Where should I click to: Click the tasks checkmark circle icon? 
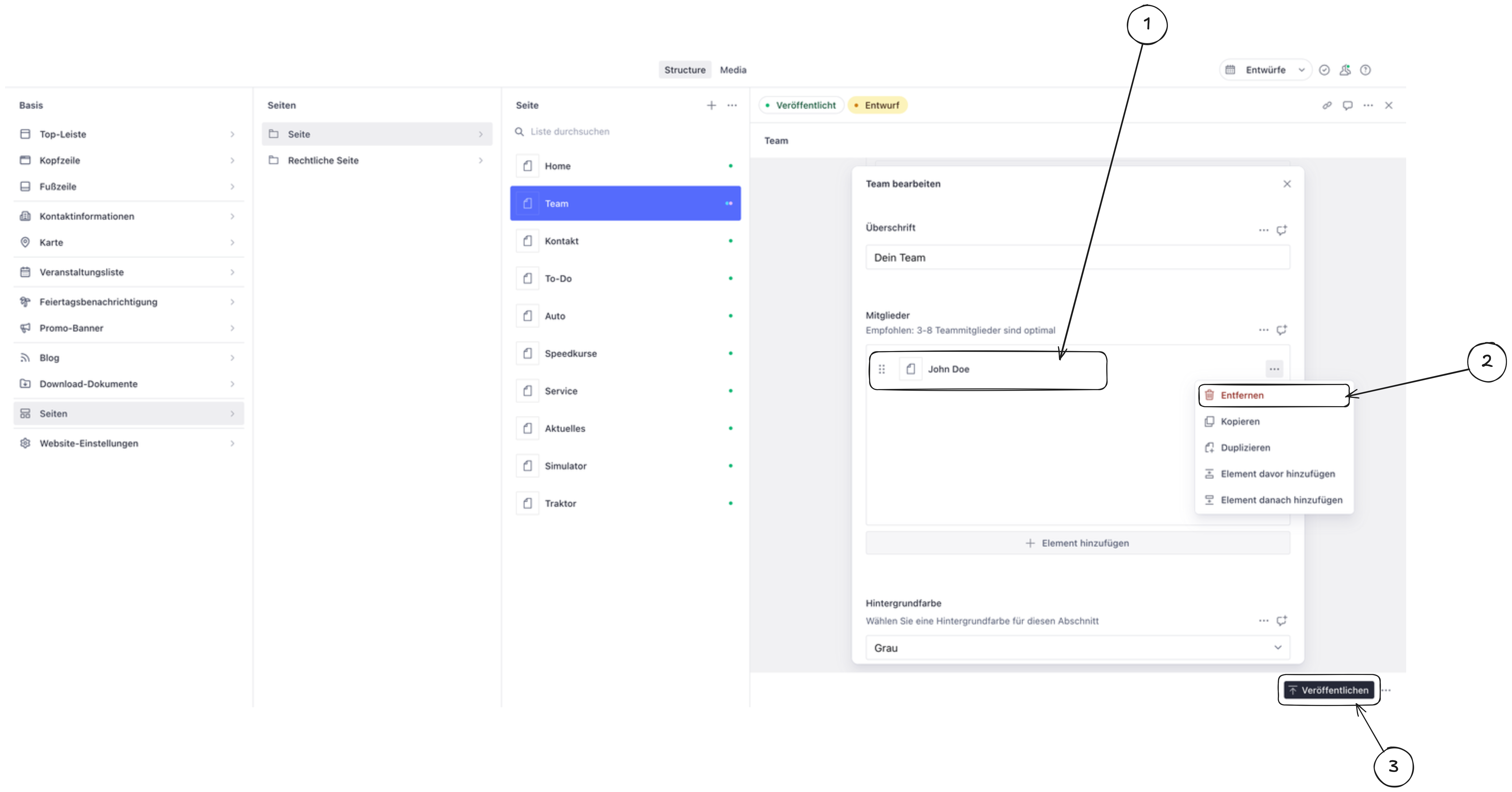pyautogui.click(x=1324, y=70)
